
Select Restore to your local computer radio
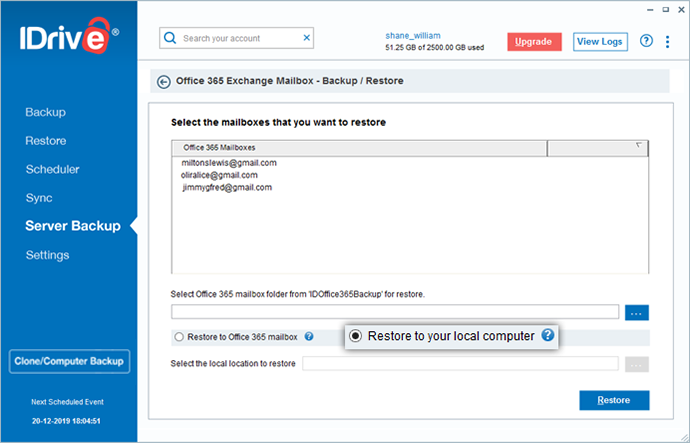click(356, 336)
